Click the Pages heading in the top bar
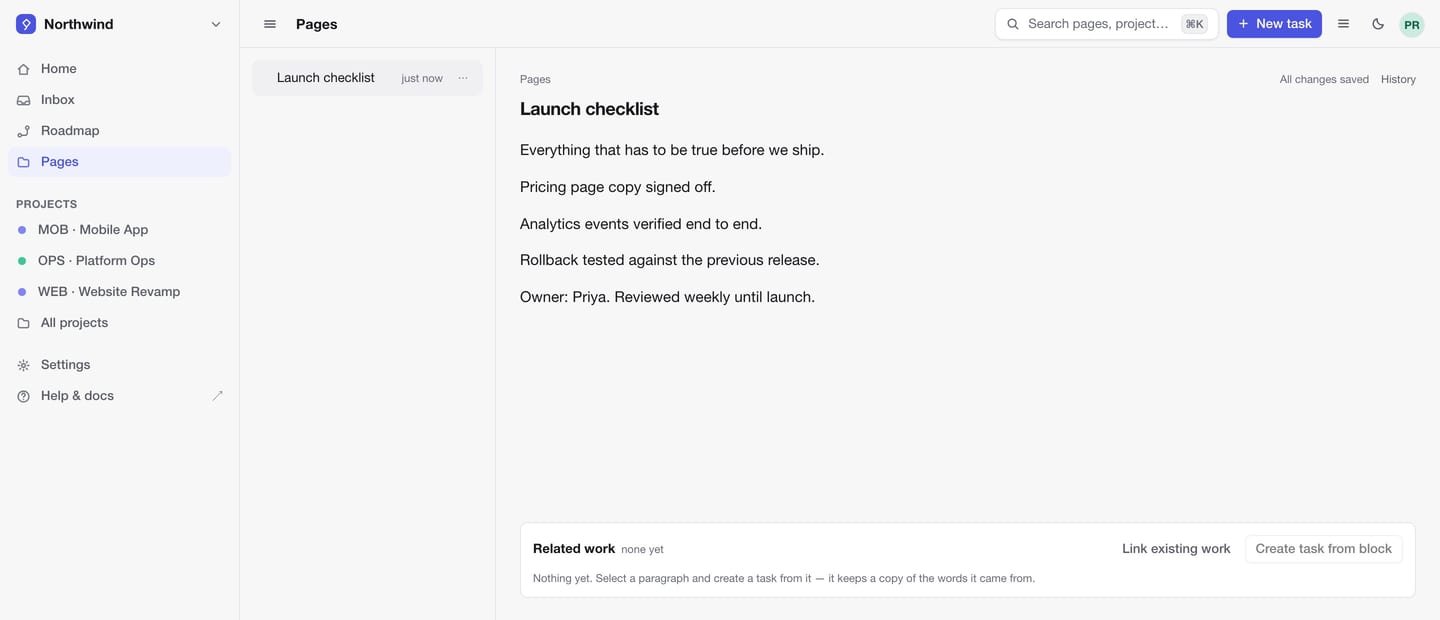Screen dimensions: 1440x620 (x=316, y=24)
